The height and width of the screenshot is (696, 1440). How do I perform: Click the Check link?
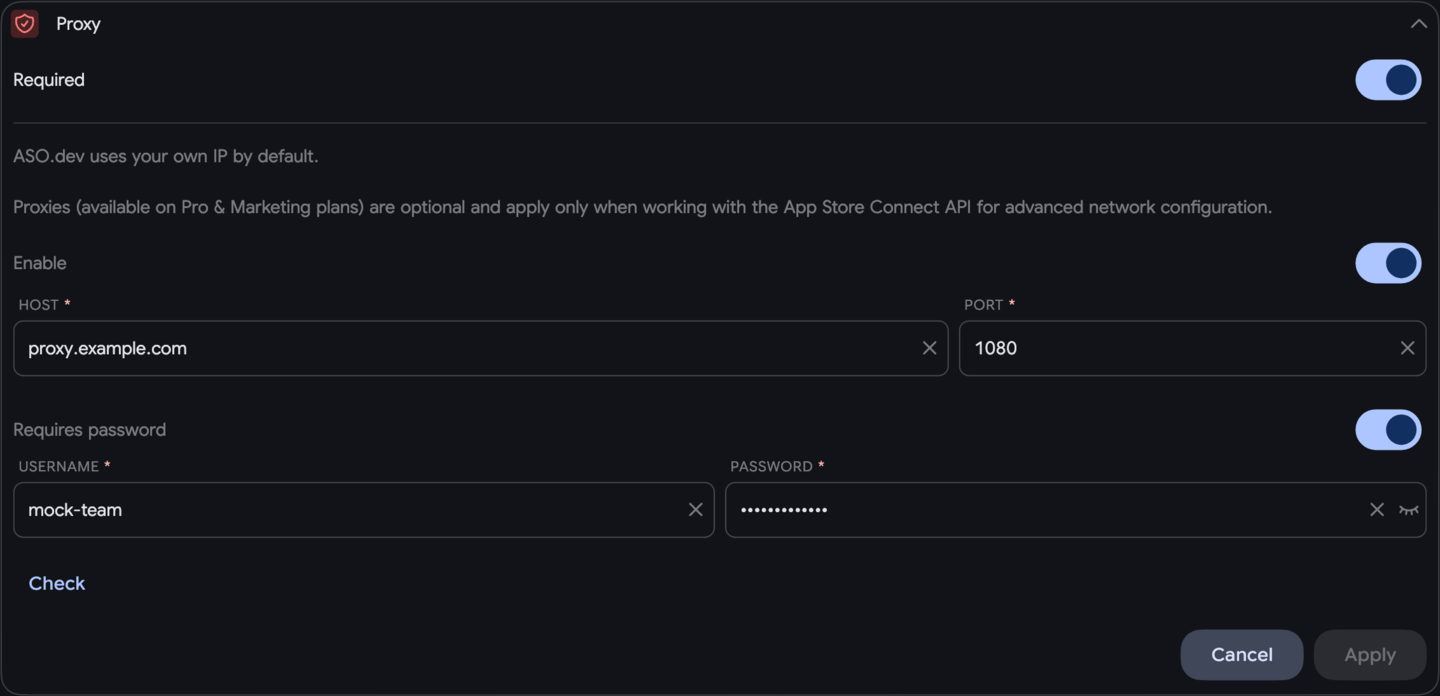(57, 583)
